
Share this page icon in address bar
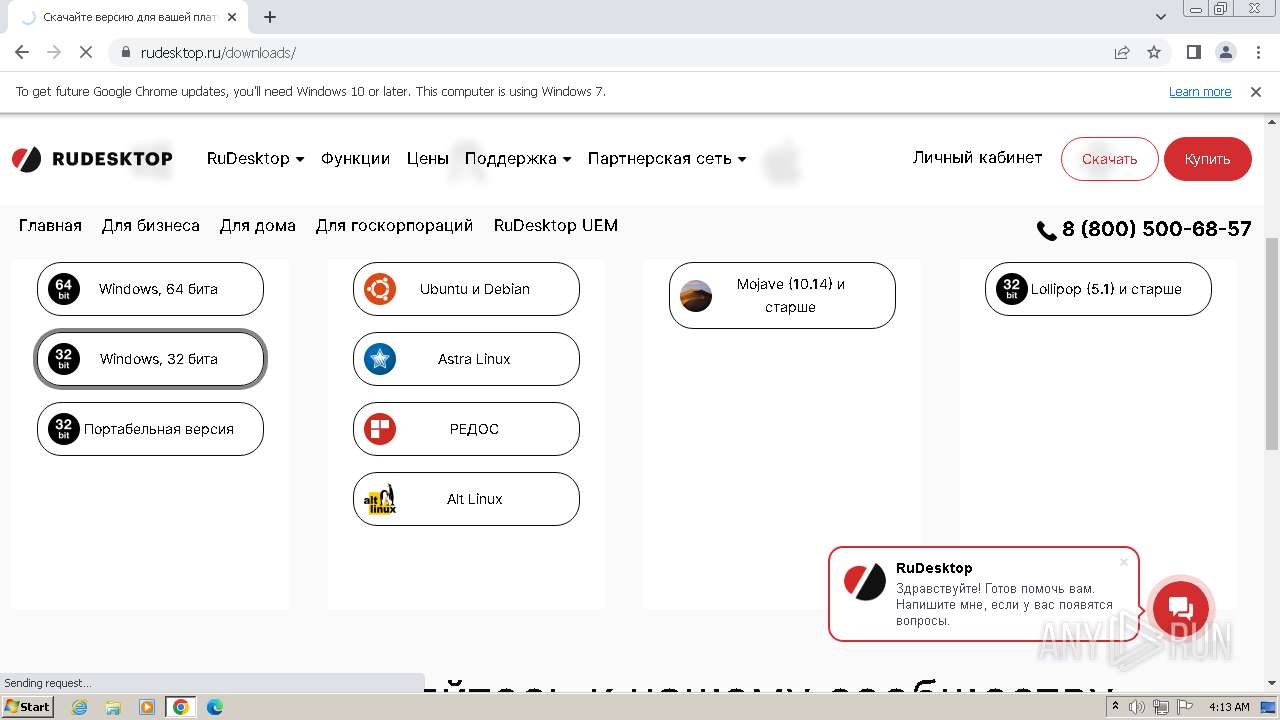pyautogui.click(x=1122, y=52)
